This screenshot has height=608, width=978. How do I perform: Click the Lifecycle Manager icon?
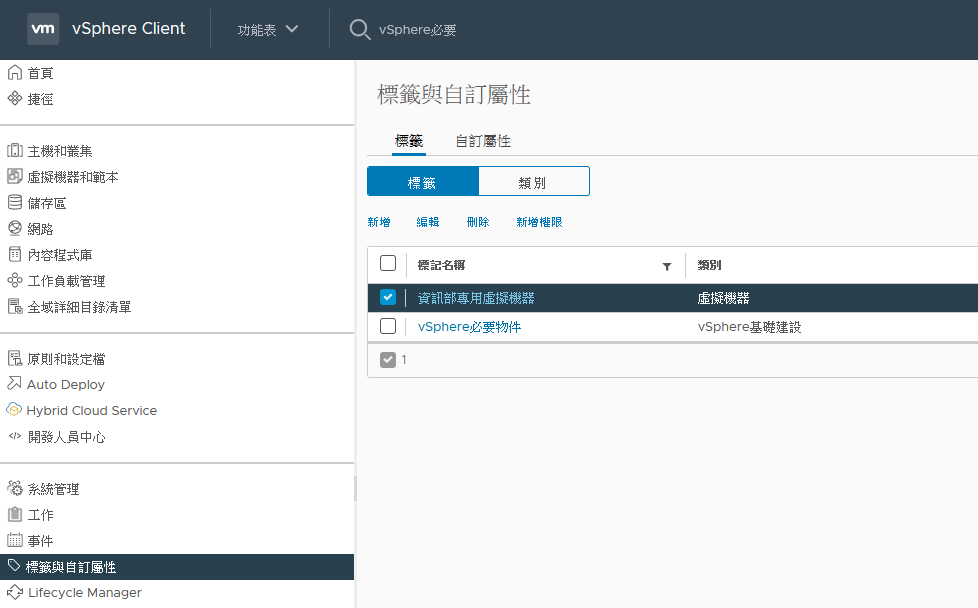14,592
